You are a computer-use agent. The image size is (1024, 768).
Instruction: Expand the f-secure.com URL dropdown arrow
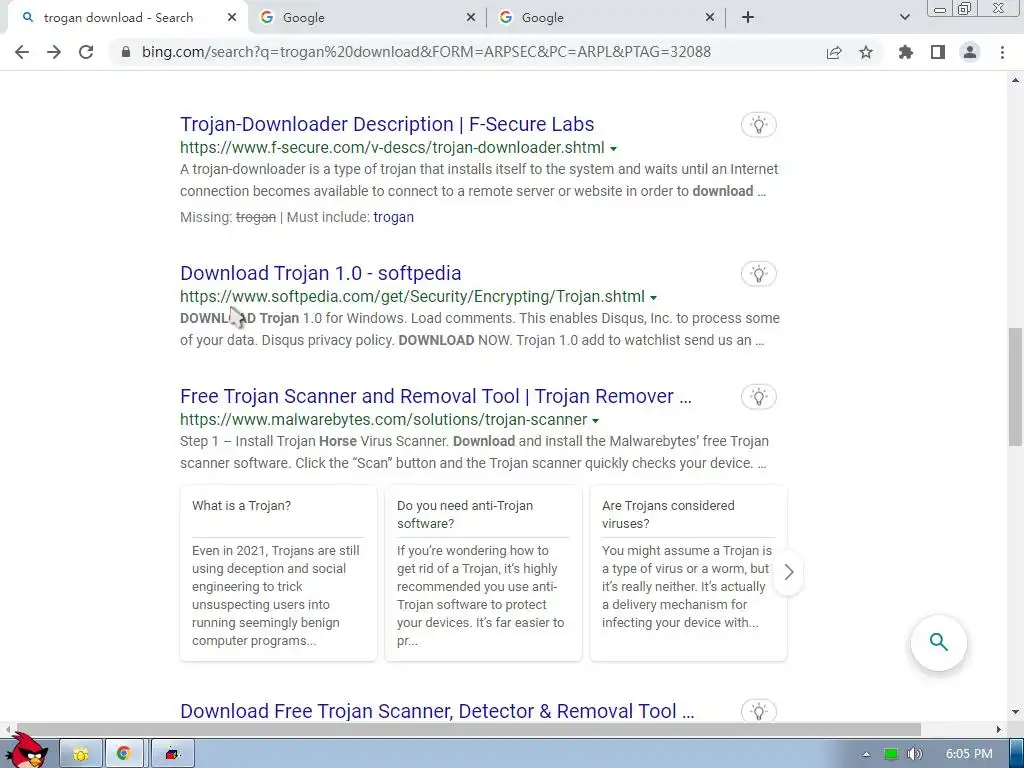coord(613,149)
